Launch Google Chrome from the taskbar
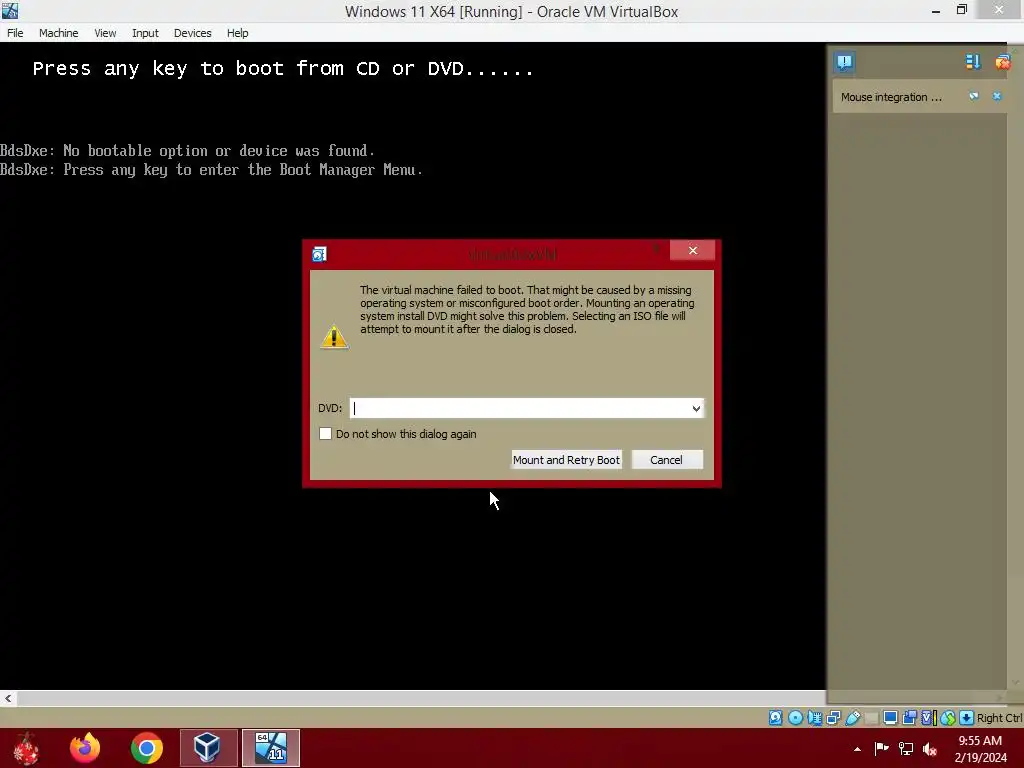This screenshot has width=1024, height=768. 146,748
